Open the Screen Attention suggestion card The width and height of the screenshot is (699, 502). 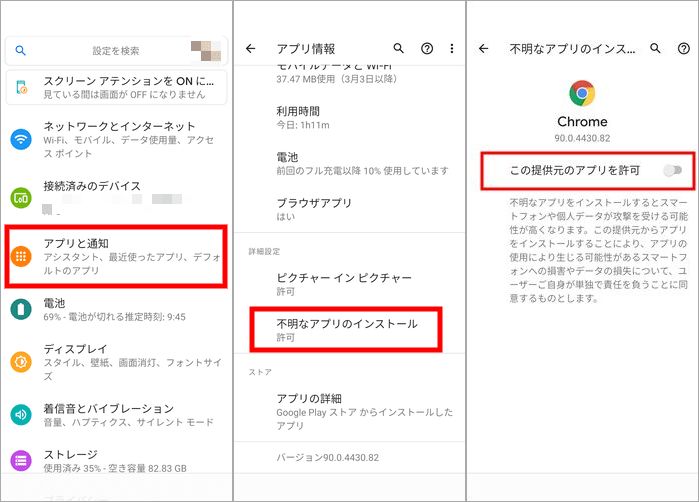pyautogui.click(x=116, y=87)
